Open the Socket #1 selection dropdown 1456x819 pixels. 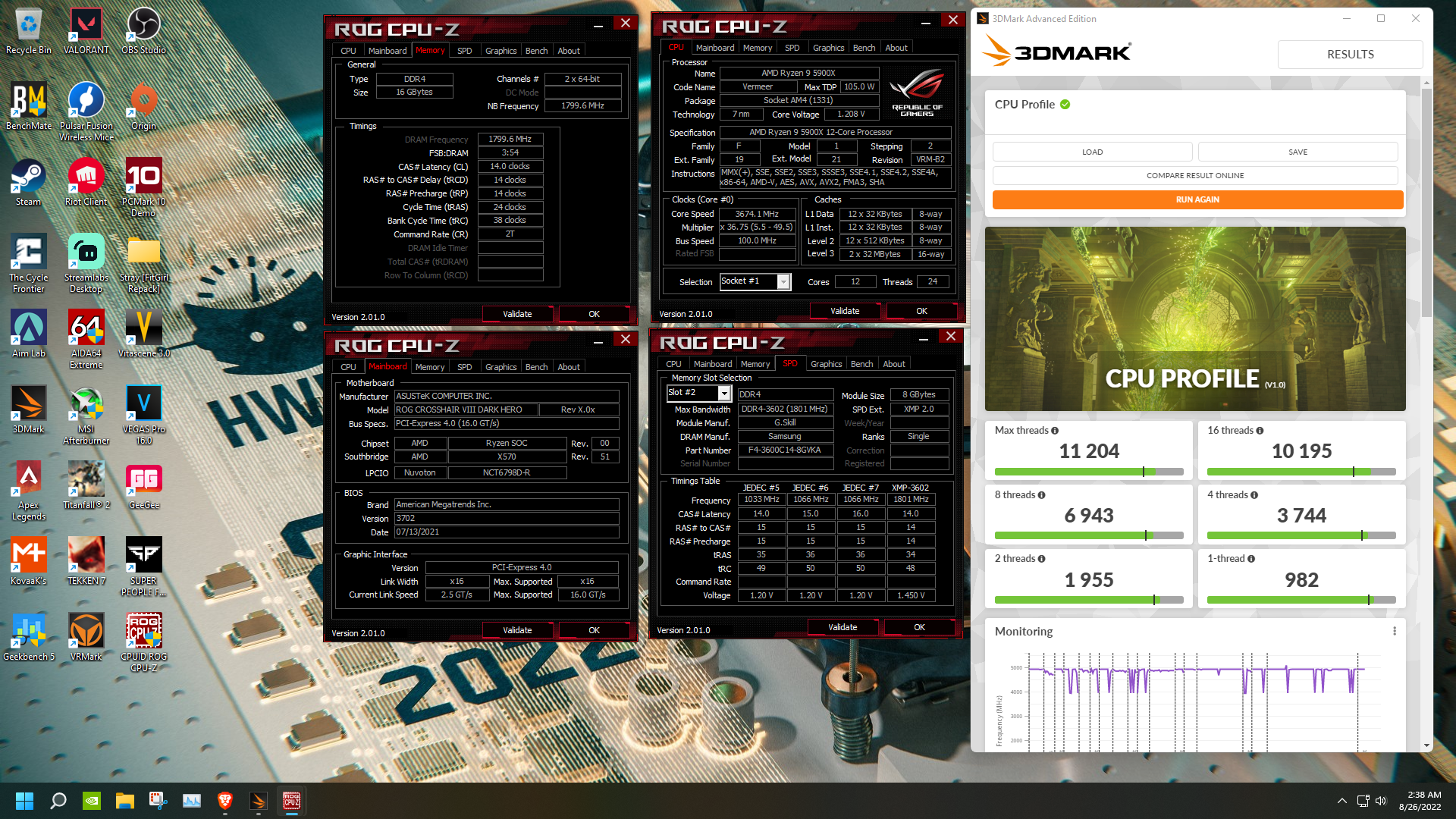783,282
